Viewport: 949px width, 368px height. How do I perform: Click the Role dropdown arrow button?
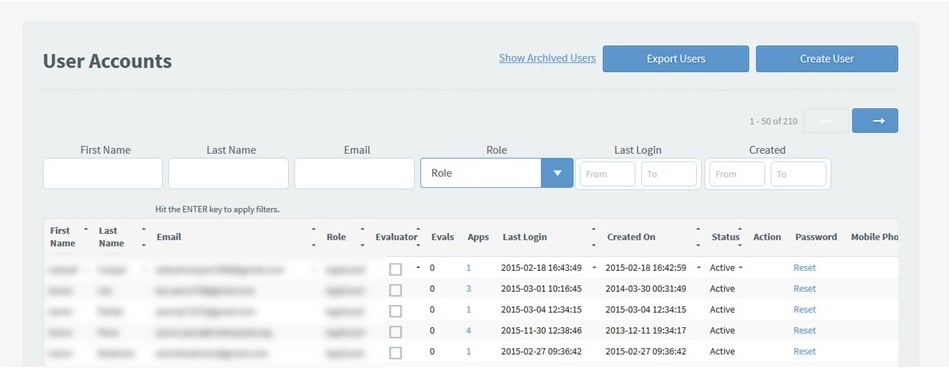click(557, 173)
